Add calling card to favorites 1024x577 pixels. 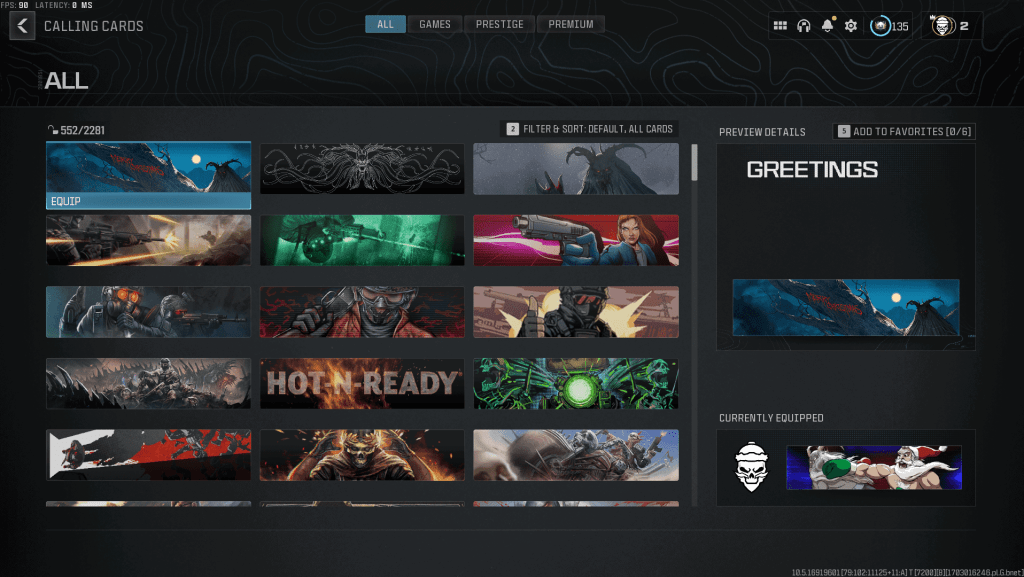pyautogui.click(x=904, y=132)
